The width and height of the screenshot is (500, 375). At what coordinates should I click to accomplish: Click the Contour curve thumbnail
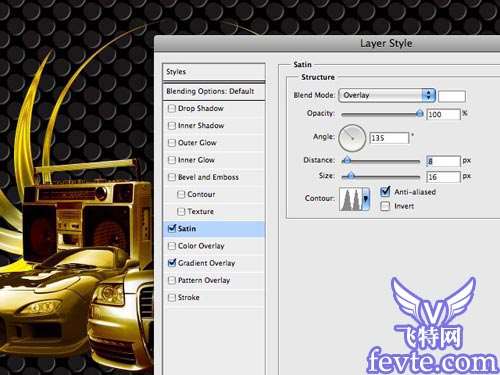(351, 199)
